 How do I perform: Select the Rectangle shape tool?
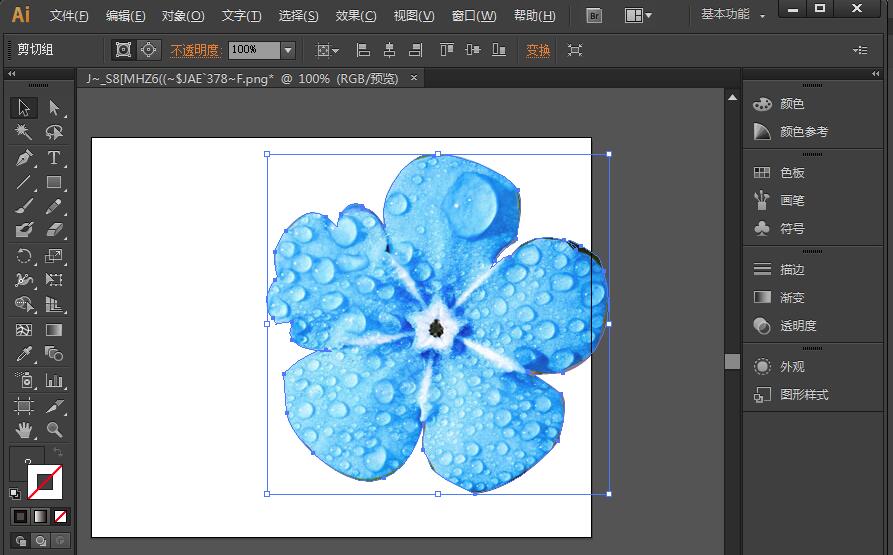[x=54, y=182]
